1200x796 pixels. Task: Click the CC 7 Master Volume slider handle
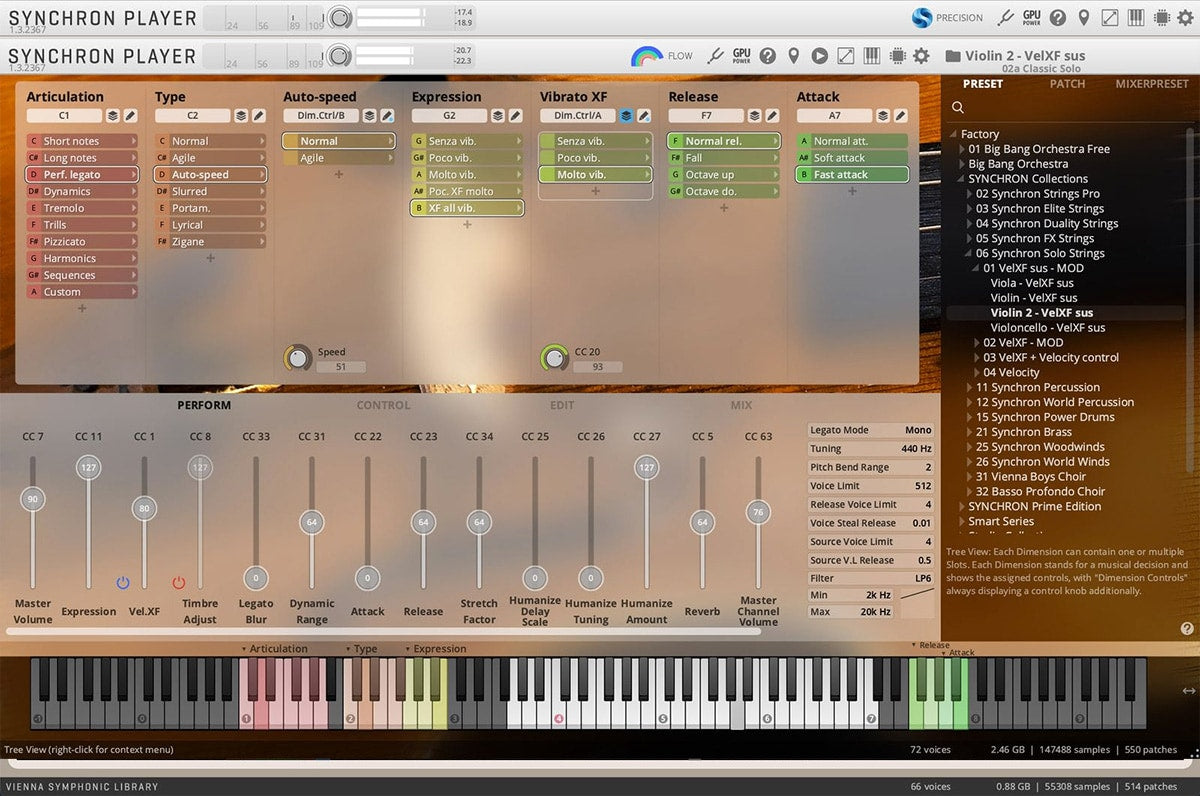[x=33, y=499]
